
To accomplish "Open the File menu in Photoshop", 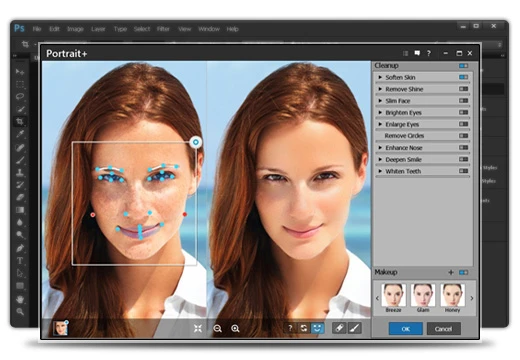I will point(37,29).
